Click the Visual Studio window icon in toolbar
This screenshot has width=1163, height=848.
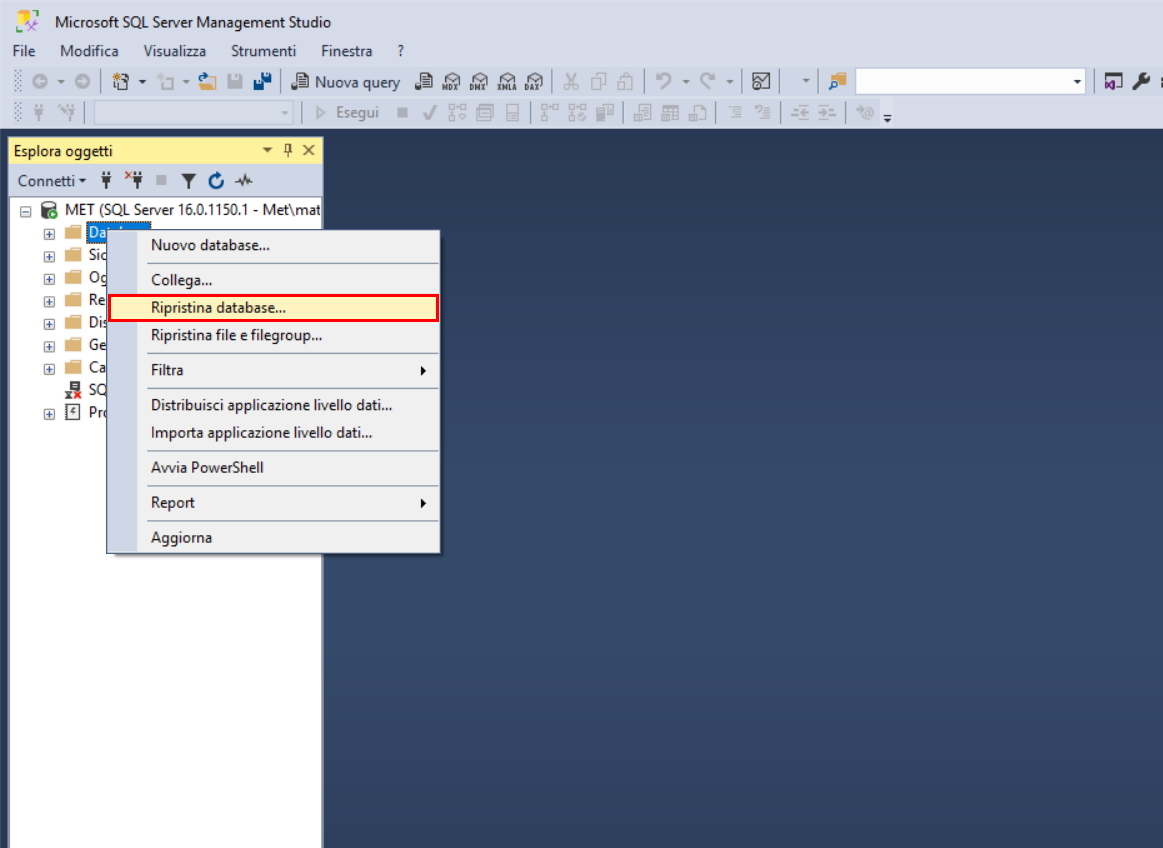(1113, 82)
